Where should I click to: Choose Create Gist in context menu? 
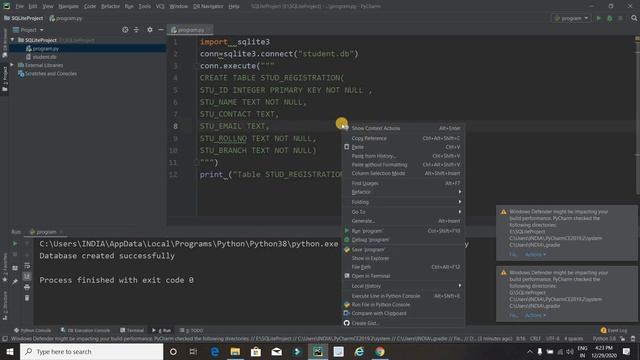click(403, 323)
